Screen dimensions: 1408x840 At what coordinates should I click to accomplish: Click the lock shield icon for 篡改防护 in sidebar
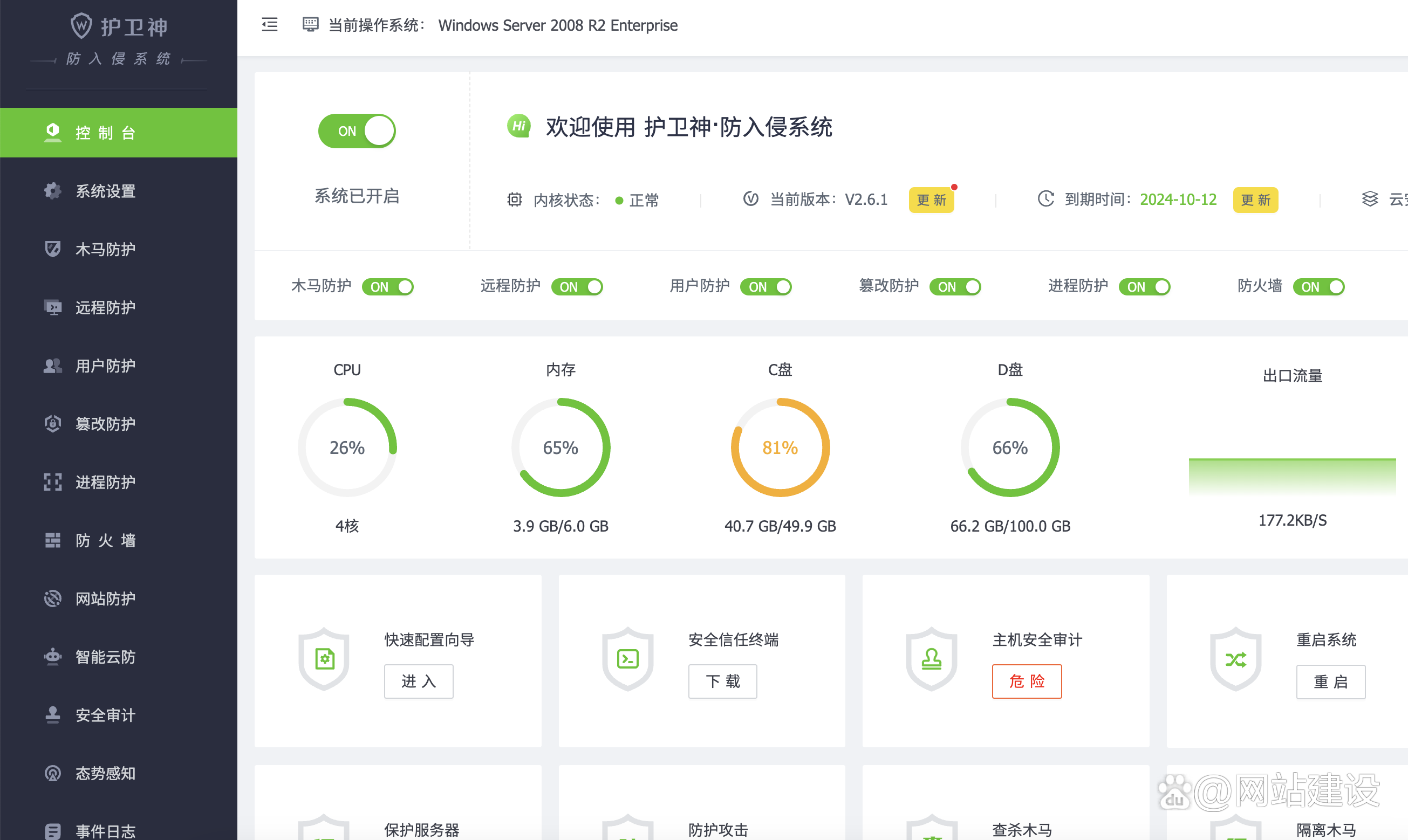point(53,423)
